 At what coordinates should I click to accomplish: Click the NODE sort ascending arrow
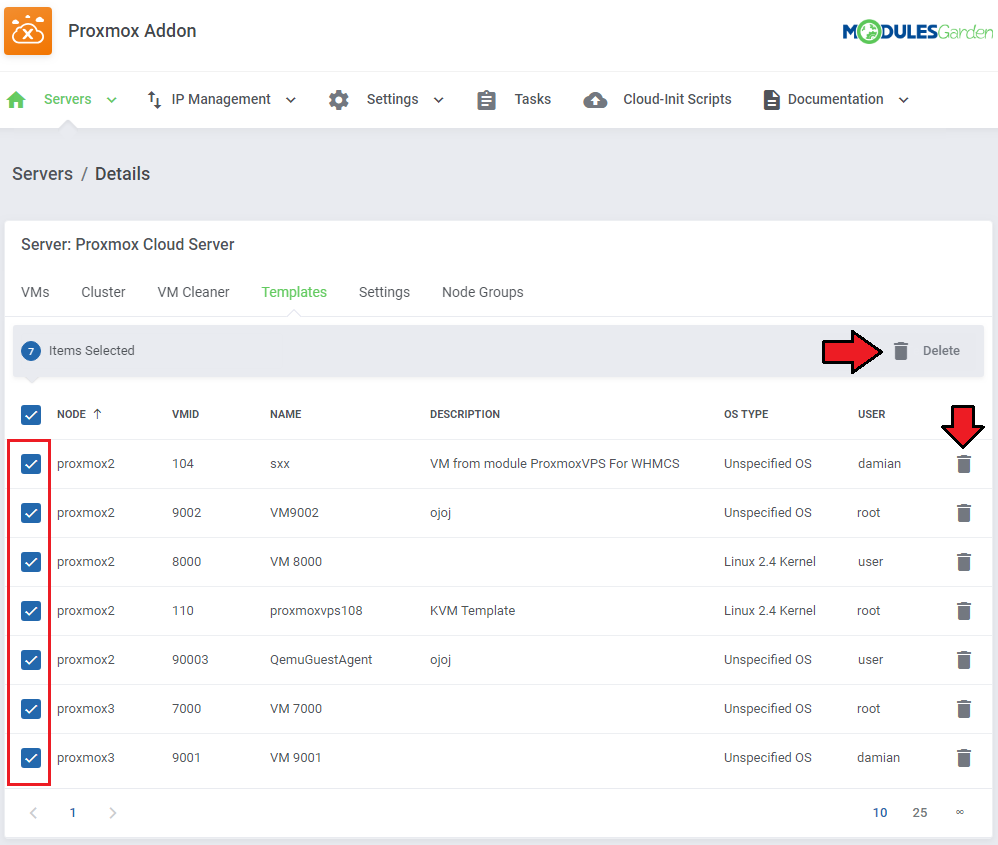pos(97,414)
